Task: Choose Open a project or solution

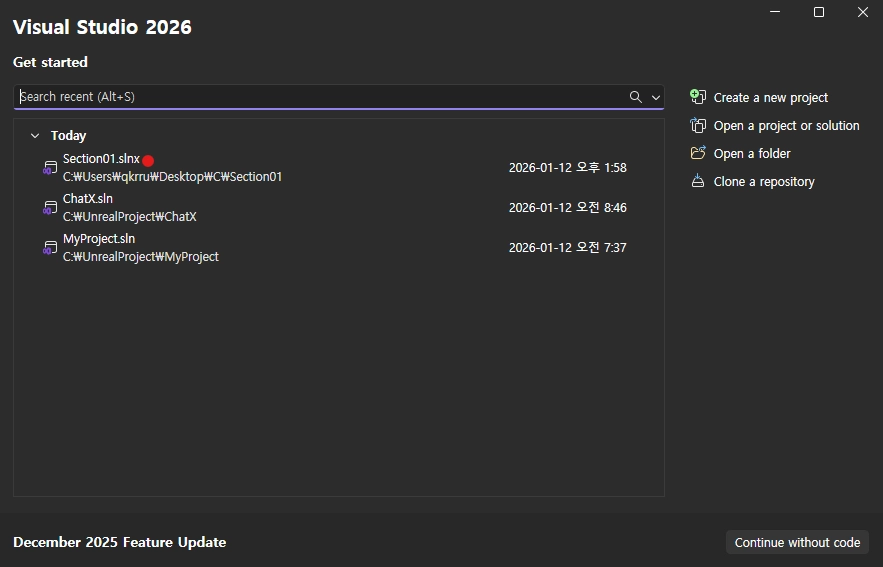Action: click(775, 126)
